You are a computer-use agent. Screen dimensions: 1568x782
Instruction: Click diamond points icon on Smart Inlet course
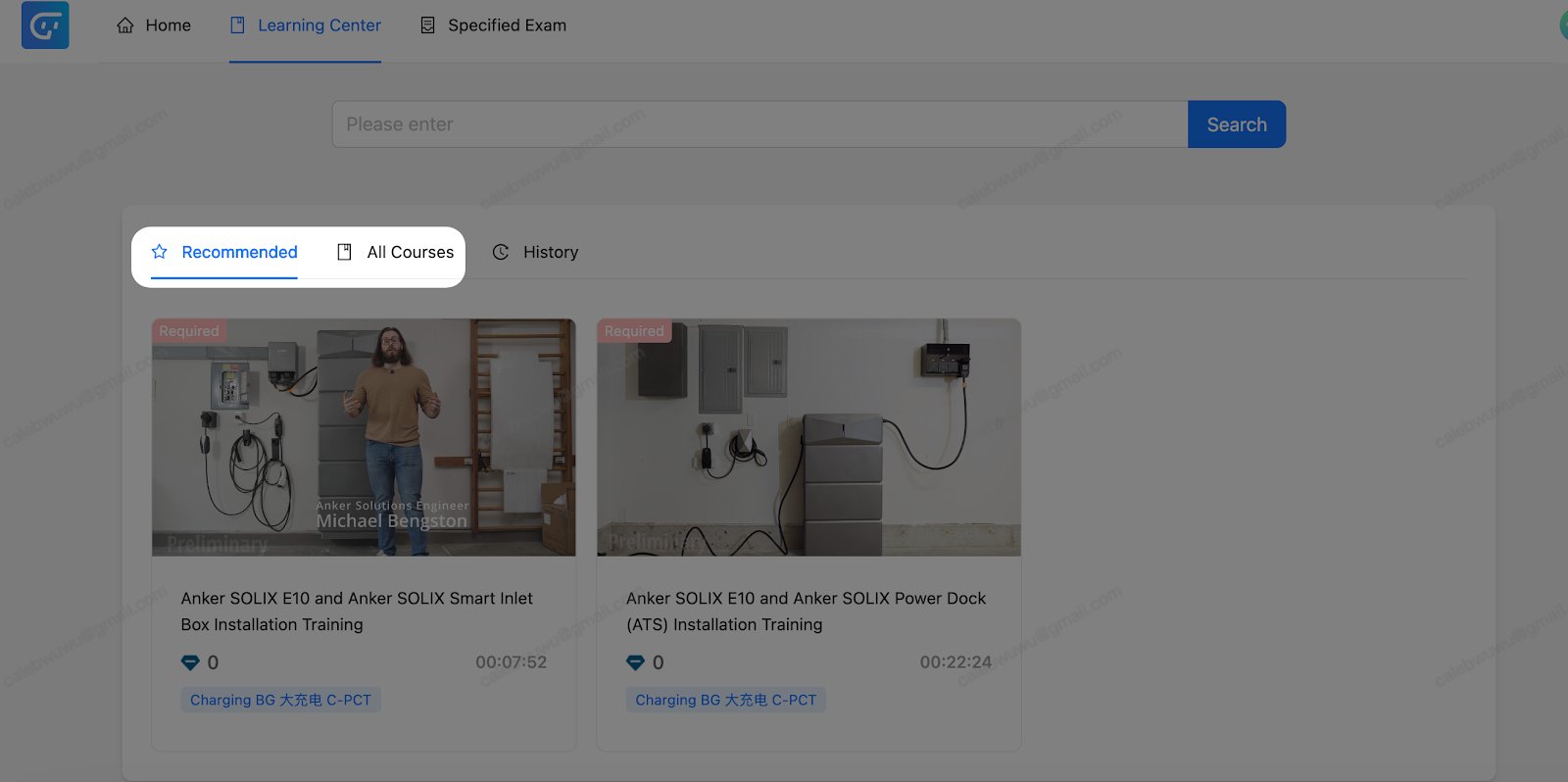click(x=190, y=663)
